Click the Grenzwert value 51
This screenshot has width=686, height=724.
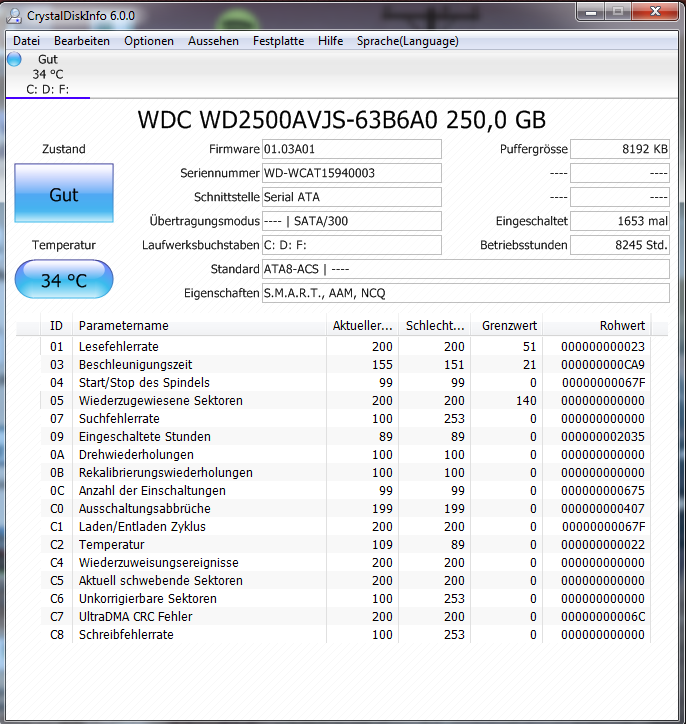coord(530,347)
